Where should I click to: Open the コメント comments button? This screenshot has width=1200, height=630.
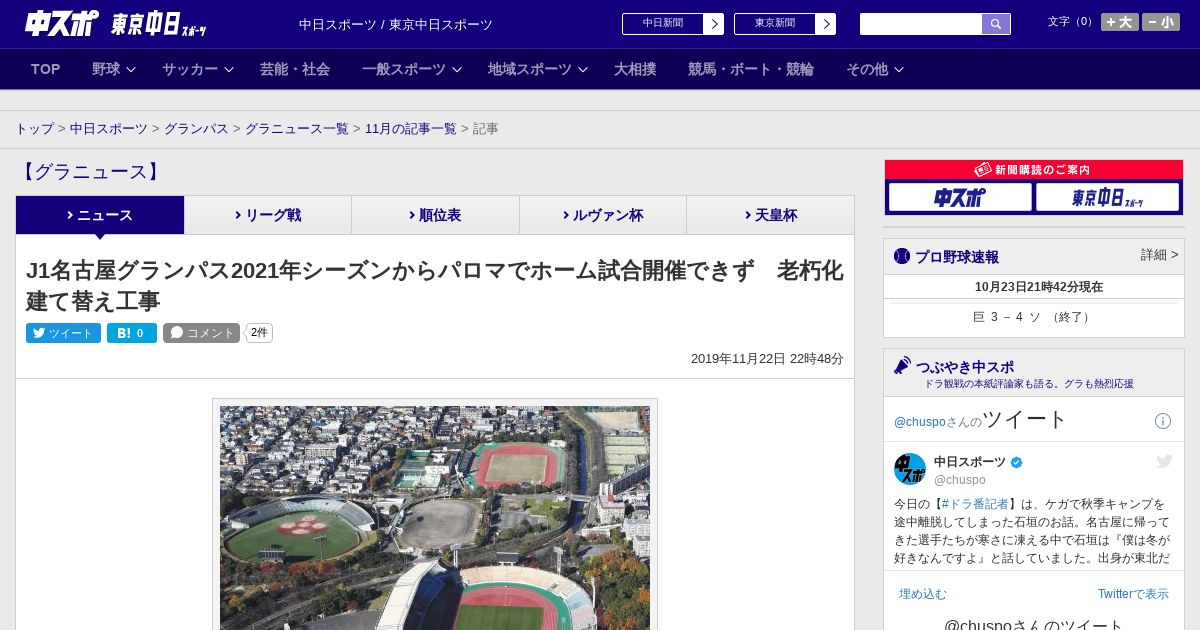pos(201,333)
